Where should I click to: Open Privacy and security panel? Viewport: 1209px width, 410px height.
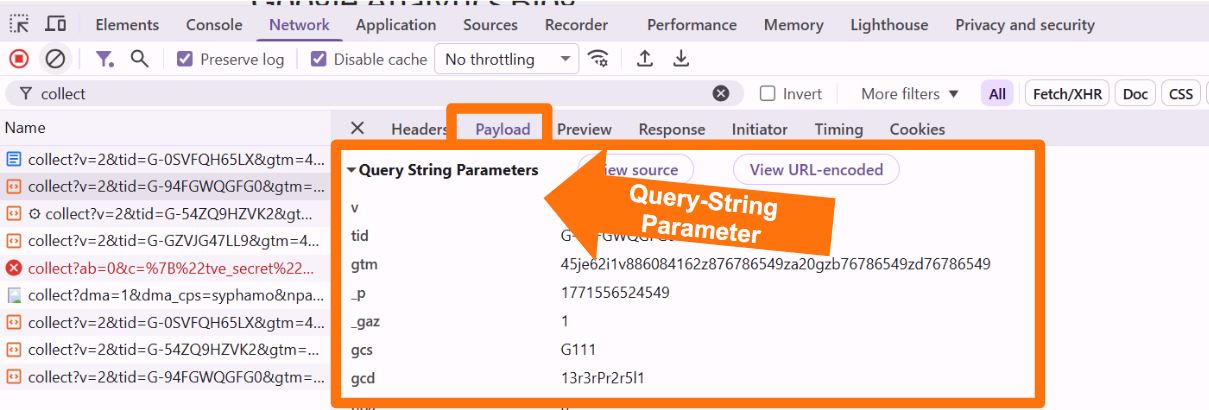coord(1025,24)
